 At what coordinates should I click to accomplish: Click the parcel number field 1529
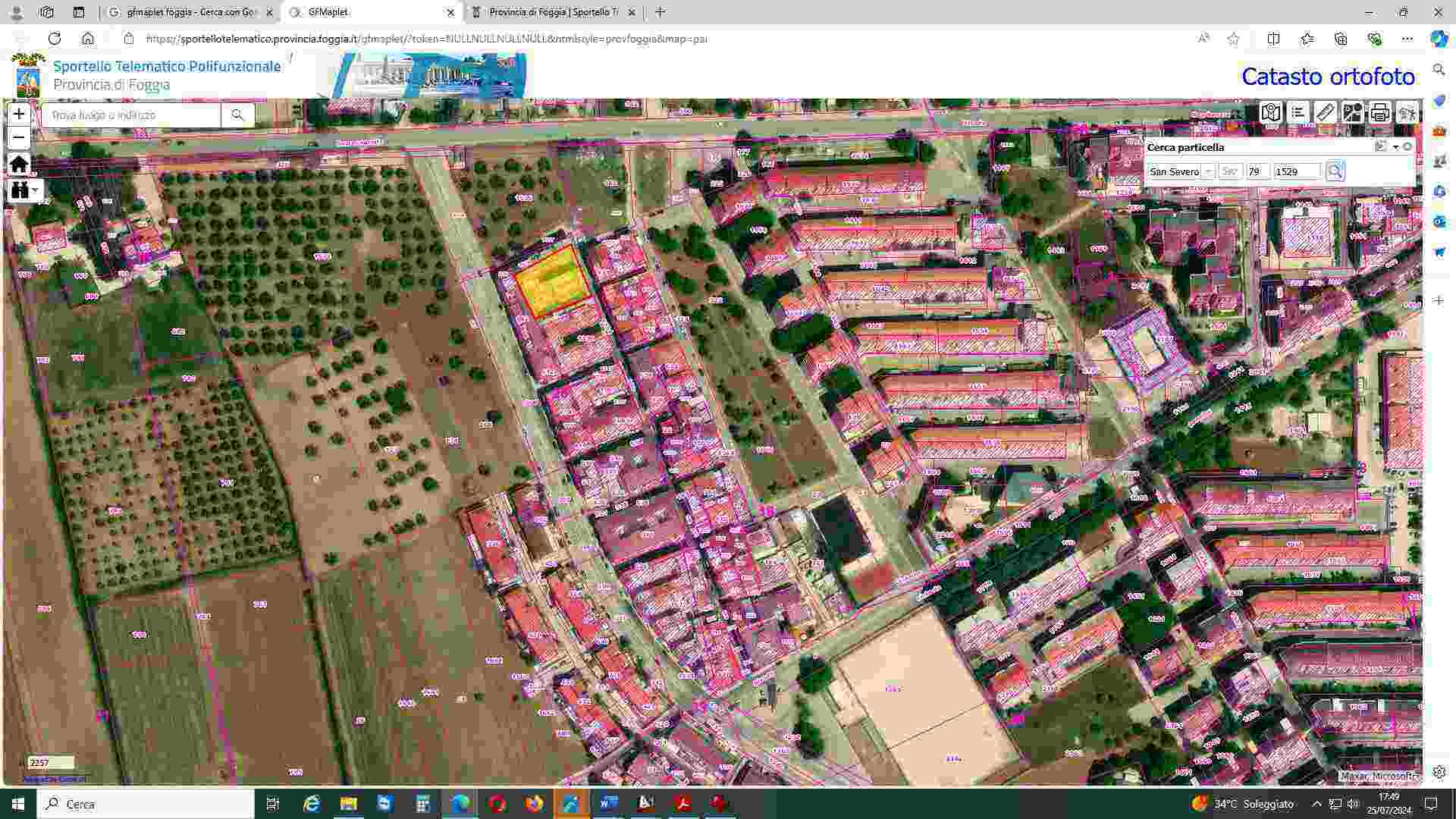pyautogui.click(x=1297, y=171)
